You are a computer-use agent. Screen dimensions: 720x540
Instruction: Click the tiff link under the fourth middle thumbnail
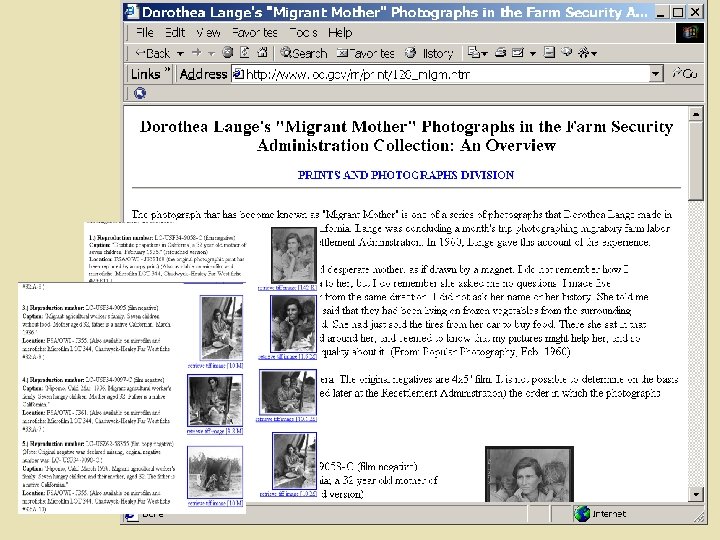pyautogui.click(x=288, y=494)
